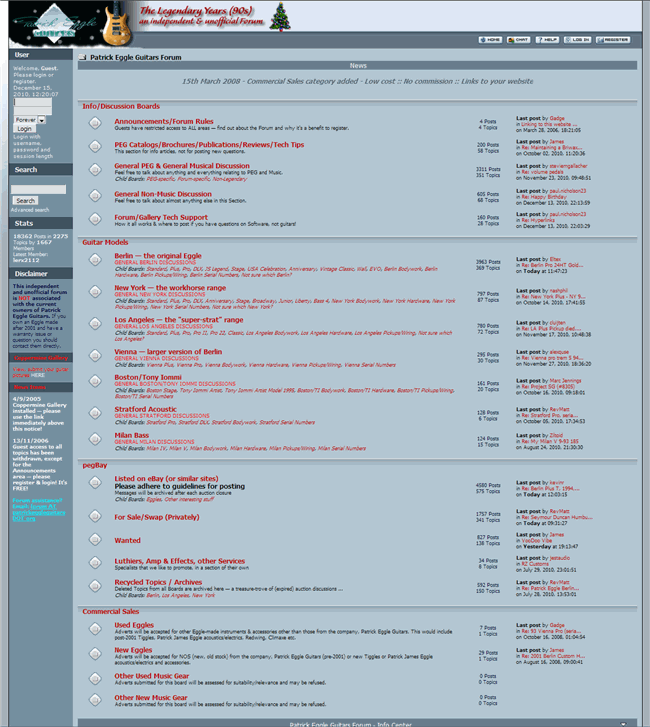
Task: Open Announcements/Forum Rules board
Action: [164, 121]
